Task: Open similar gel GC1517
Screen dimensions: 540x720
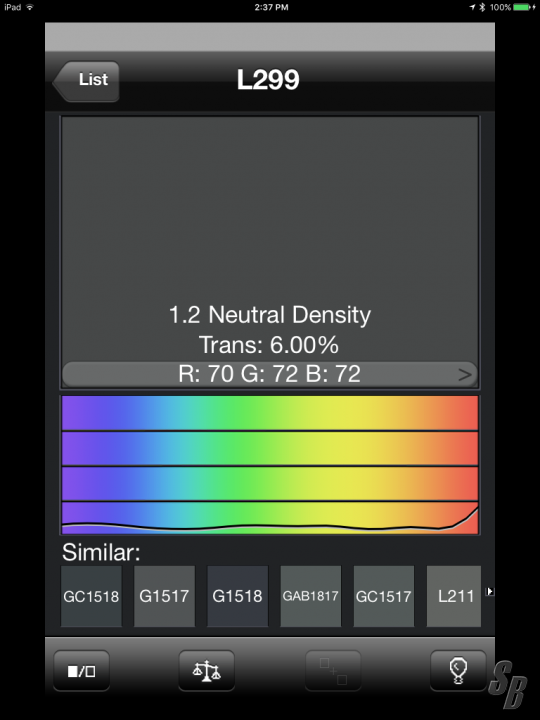Action: 383,596
